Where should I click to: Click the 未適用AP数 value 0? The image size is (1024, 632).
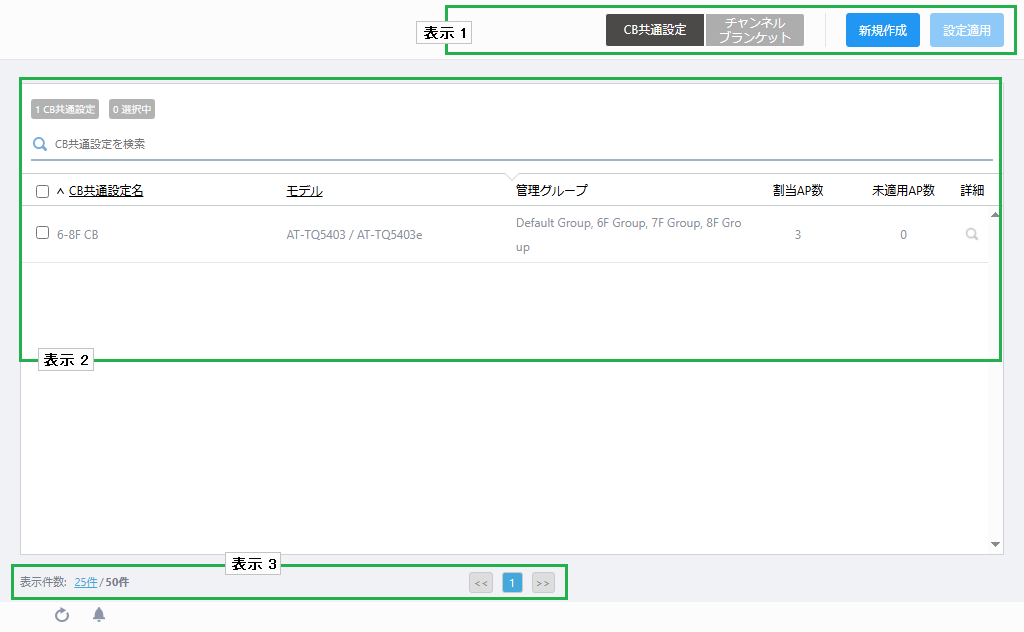click(x=903, y=234)
